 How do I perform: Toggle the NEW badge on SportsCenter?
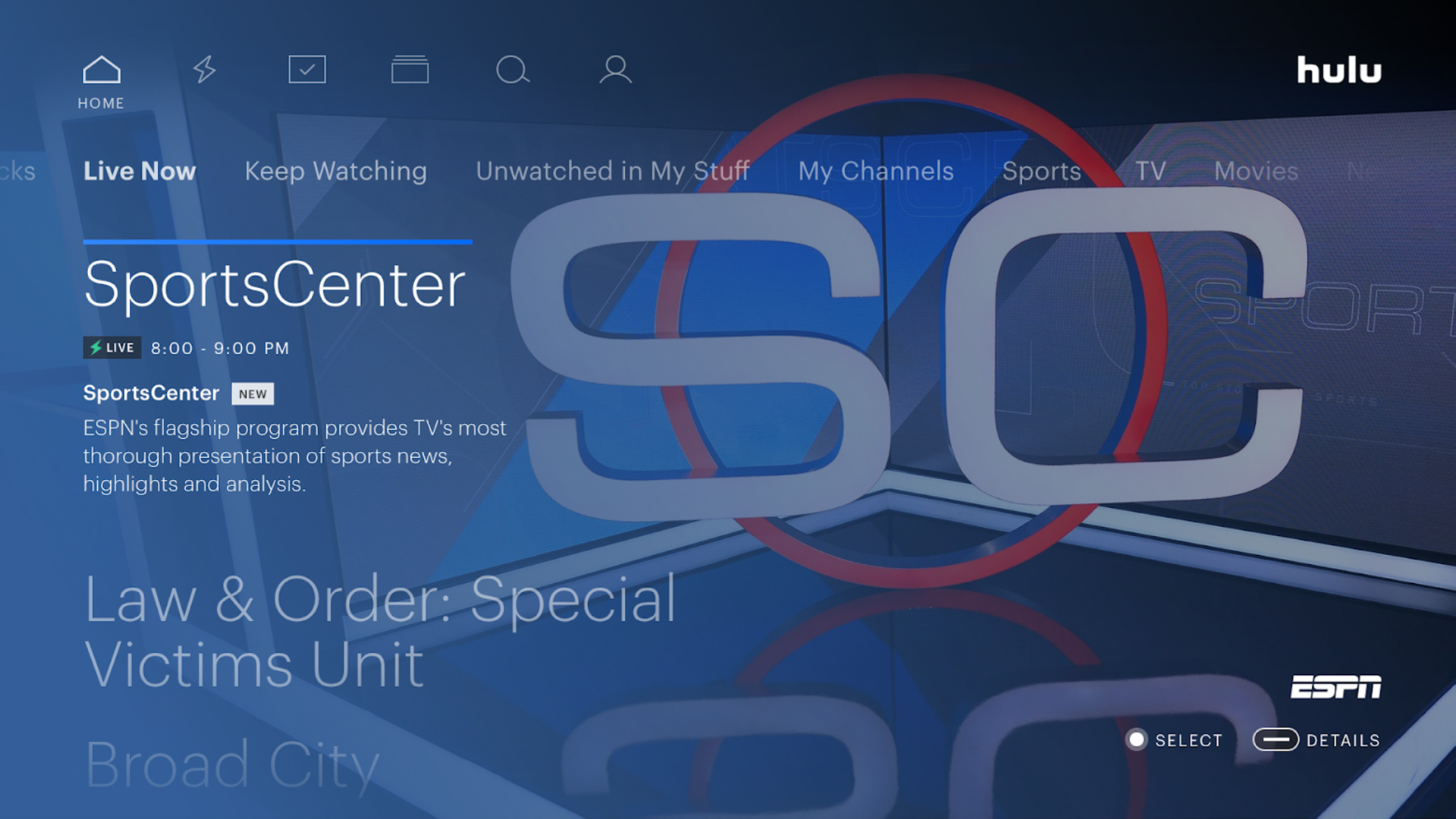pos(251,393)
